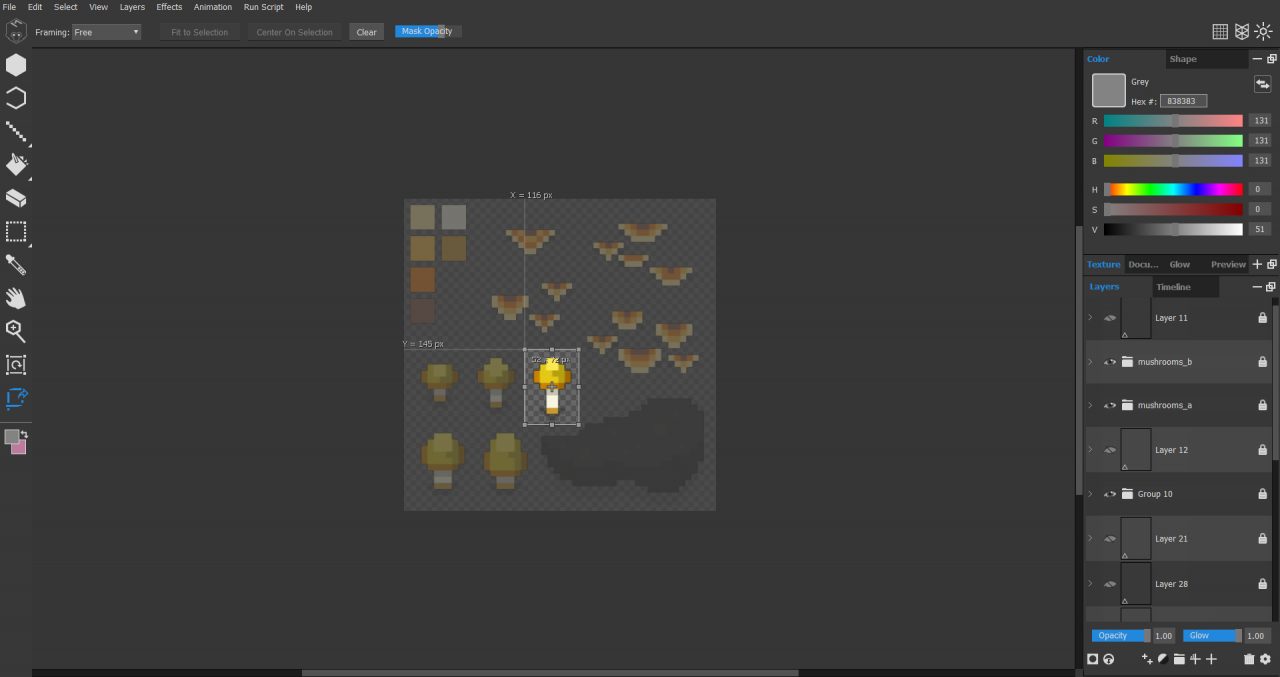This screenshot has width=1280, height=677.
Task: Open the Animation menu
Action: 212,7
